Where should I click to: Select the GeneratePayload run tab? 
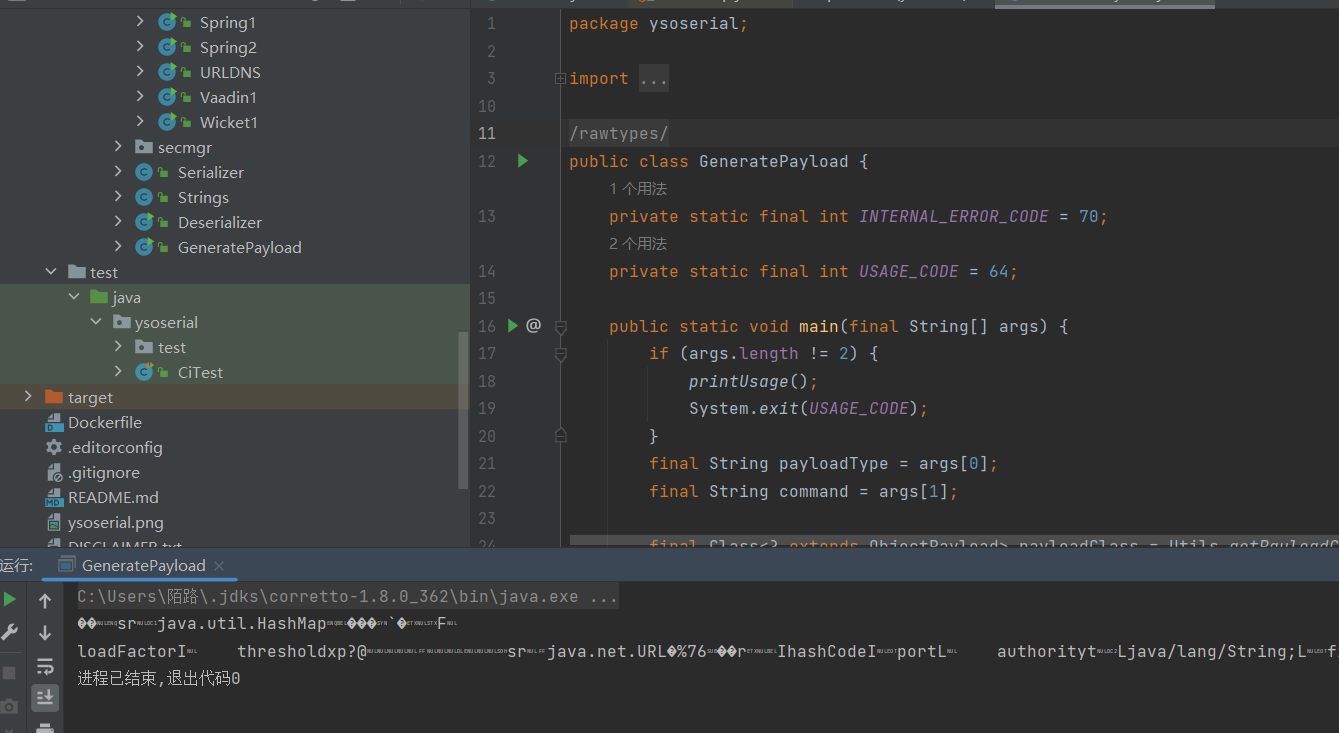143,565
